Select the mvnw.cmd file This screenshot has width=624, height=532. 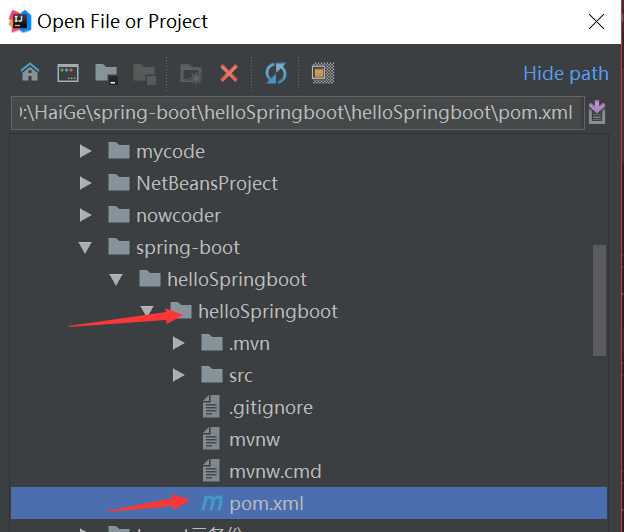(274, 472)
